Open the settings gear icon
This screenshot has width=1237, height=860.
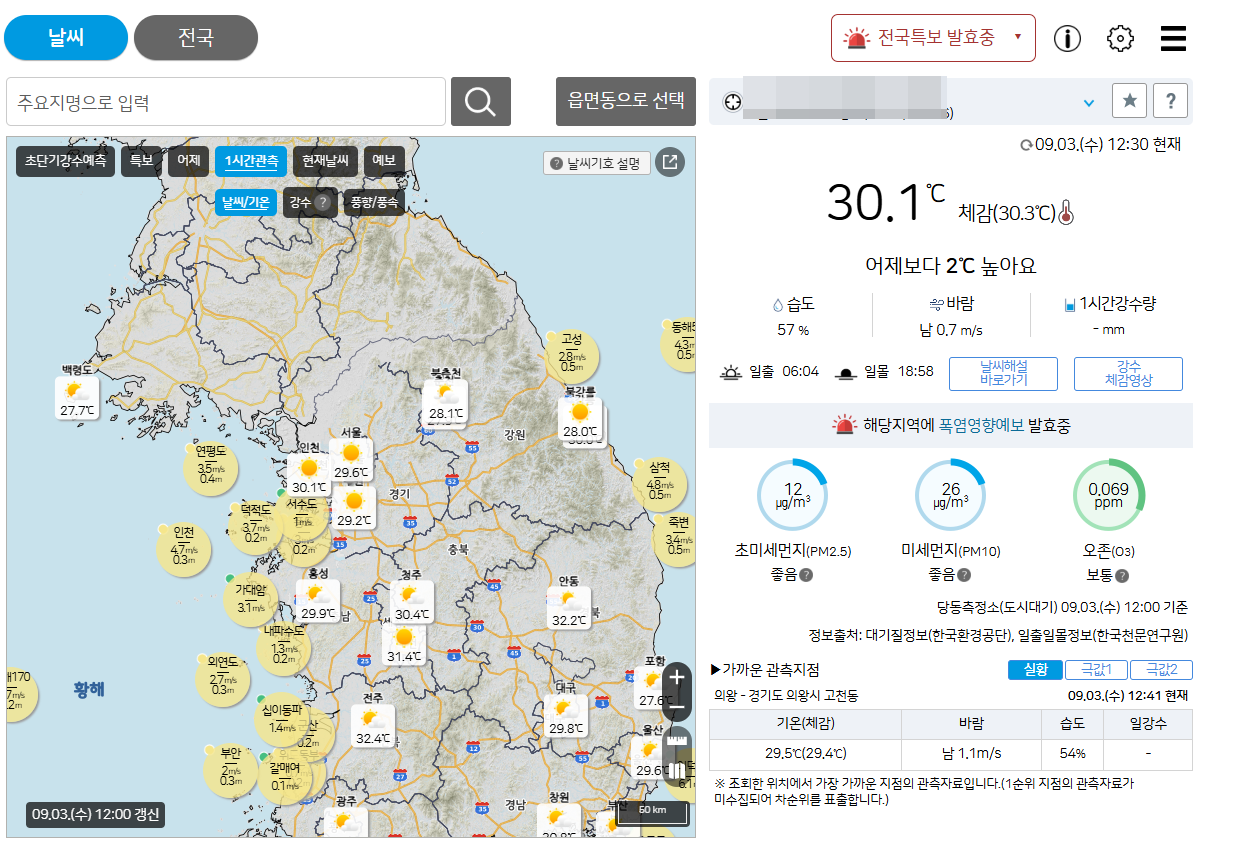pos(1121,39)
